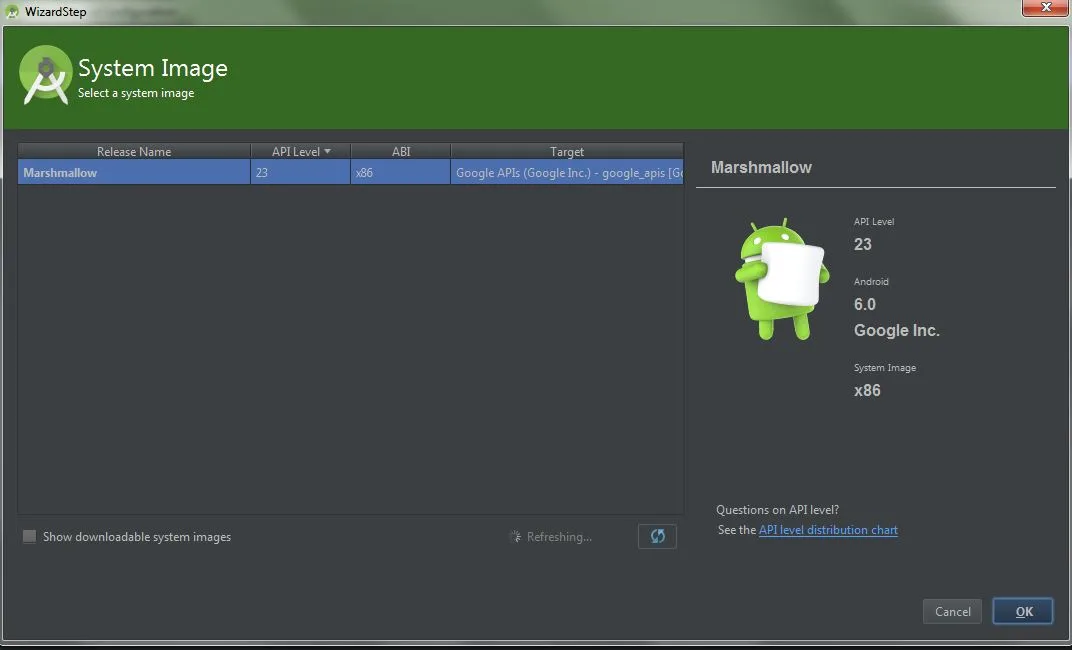Click the refresh system images icon button
This screenshot has width=1072, height=650.
coord(657,537)
